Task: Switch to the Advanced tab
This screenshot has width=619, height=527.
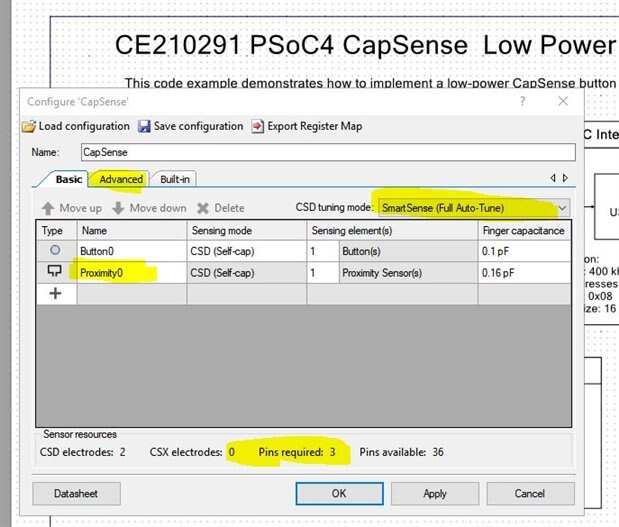Action: 121,179
